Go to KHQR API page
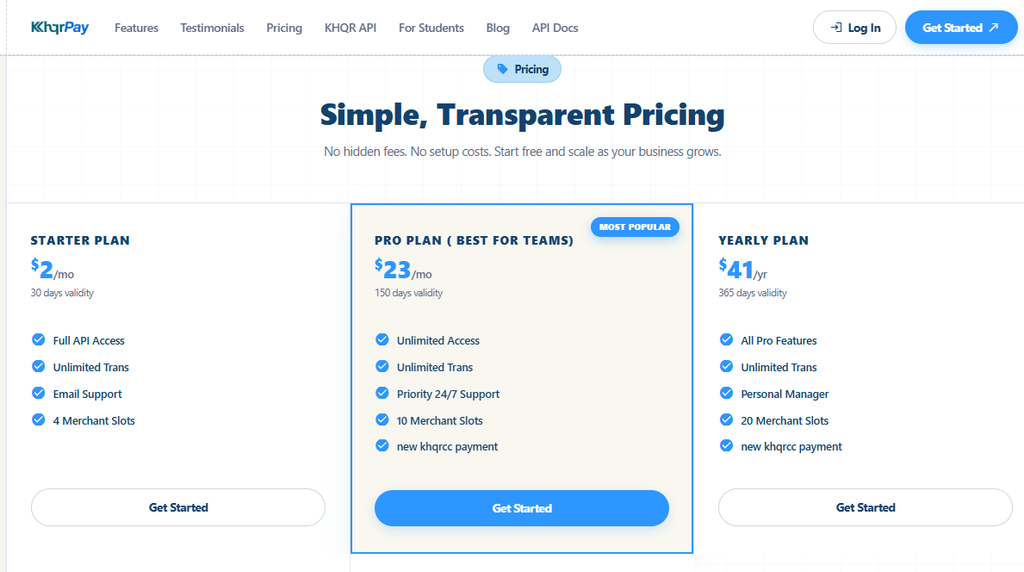 click(x=351, y=28)
